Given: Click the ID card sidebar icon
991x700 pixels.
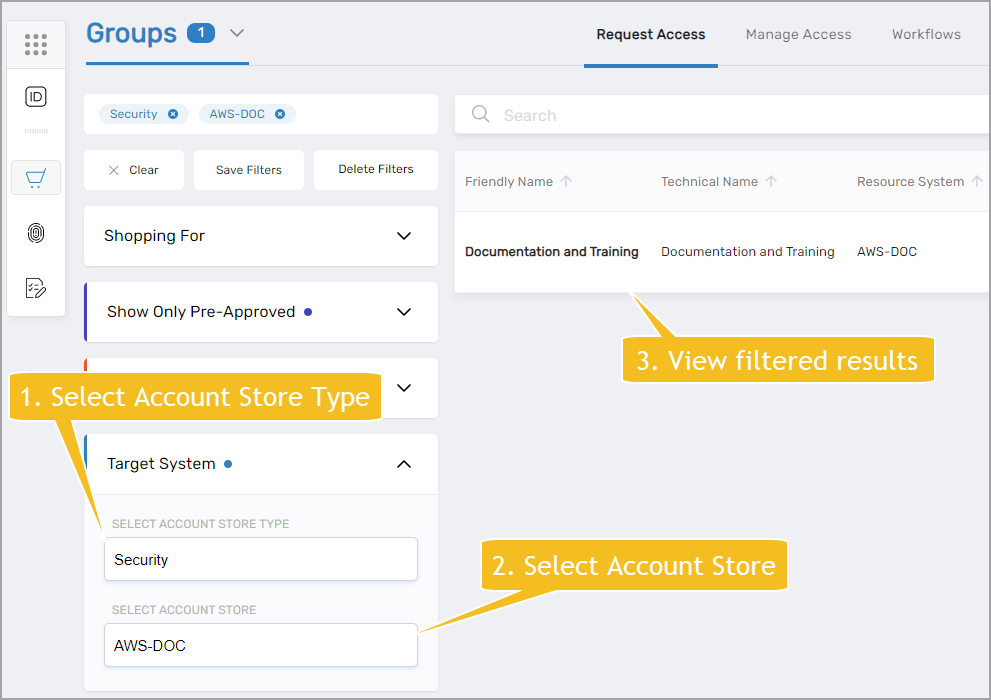Looking at the screenshot, I should tap(36, 97).
